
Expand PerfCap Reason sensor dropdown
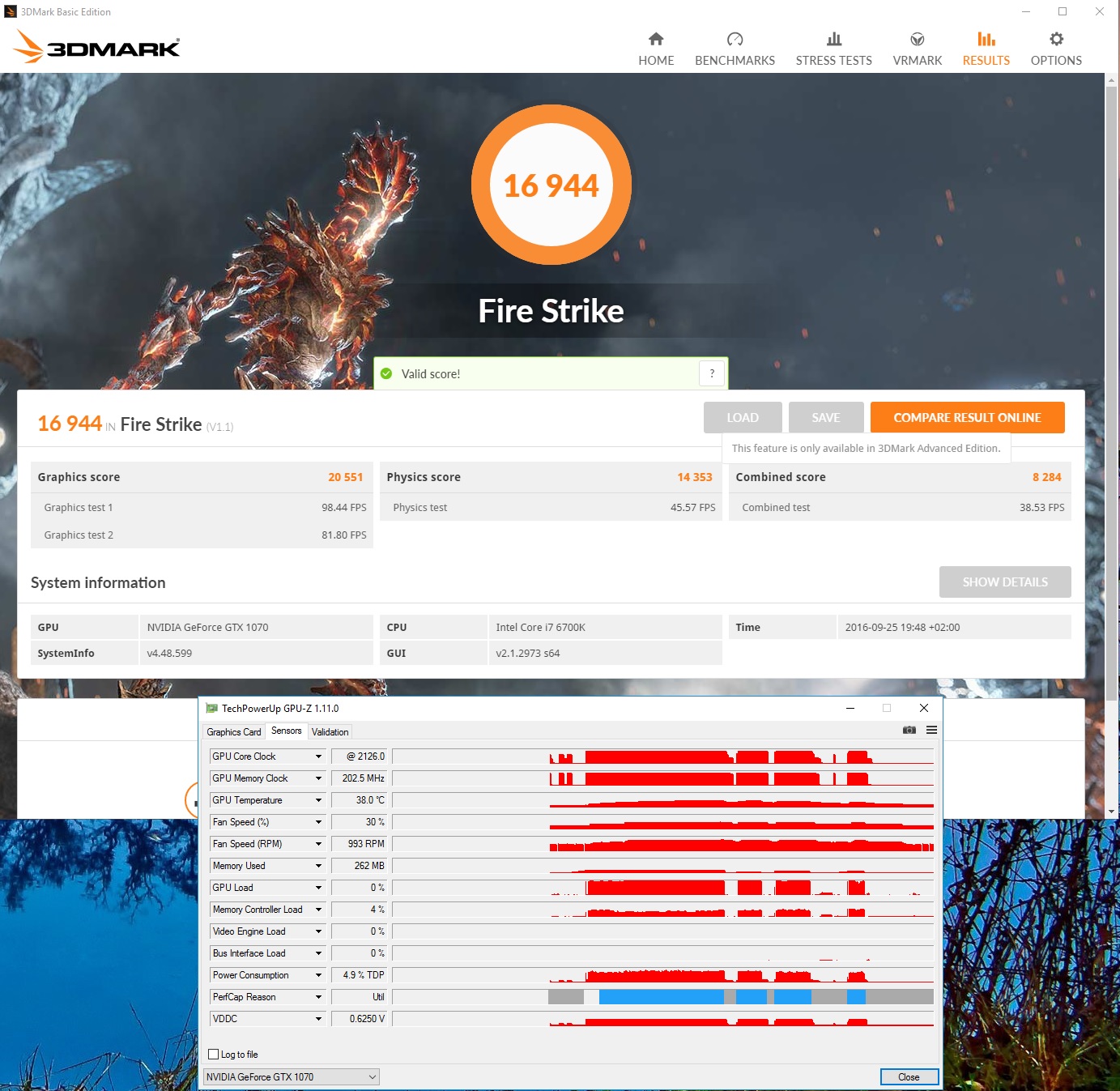pos(318,997)
